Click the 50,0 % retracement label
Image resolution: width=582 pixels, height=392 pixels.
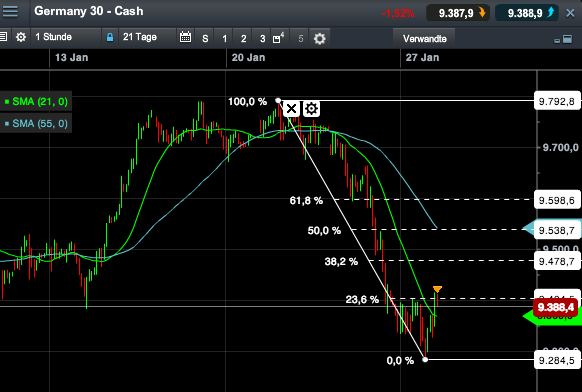click(x=324, y=231)
